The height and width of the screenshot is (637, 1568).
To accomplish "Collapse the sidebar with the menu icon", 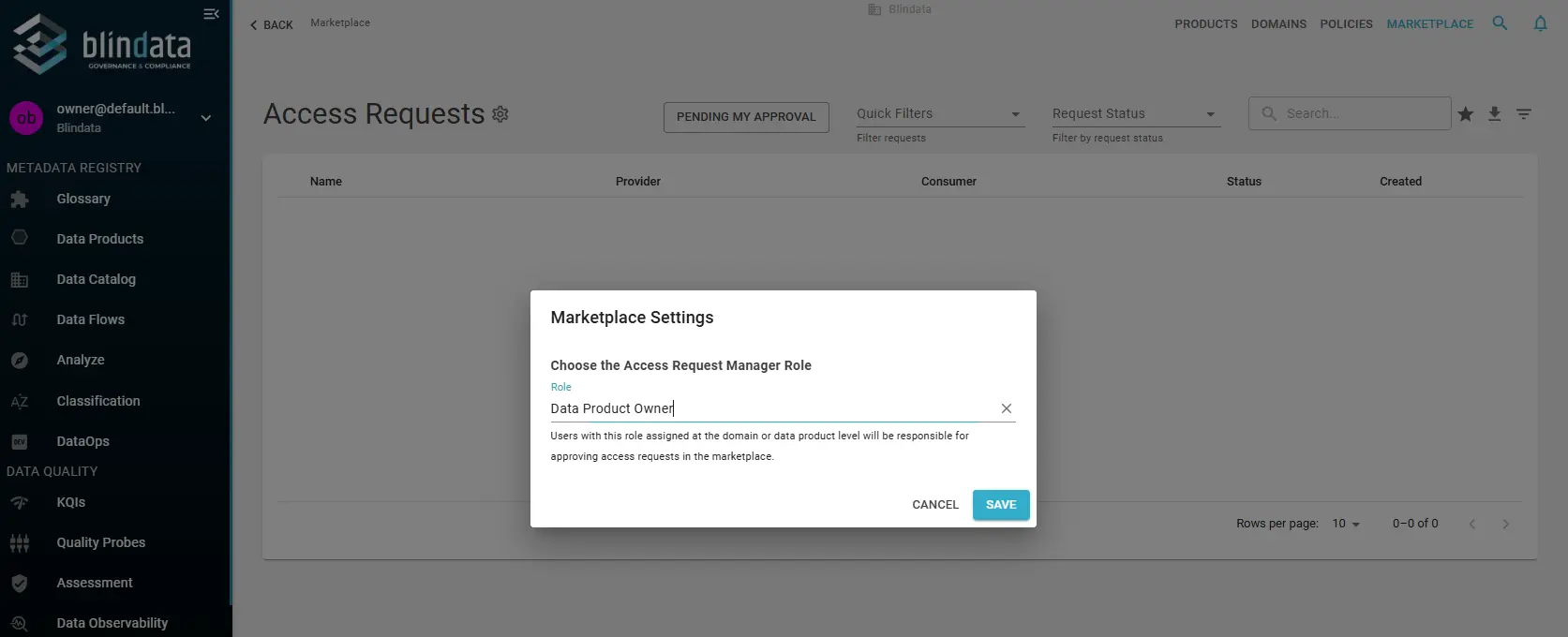I will pyautogui.click(x=211, y=14).
